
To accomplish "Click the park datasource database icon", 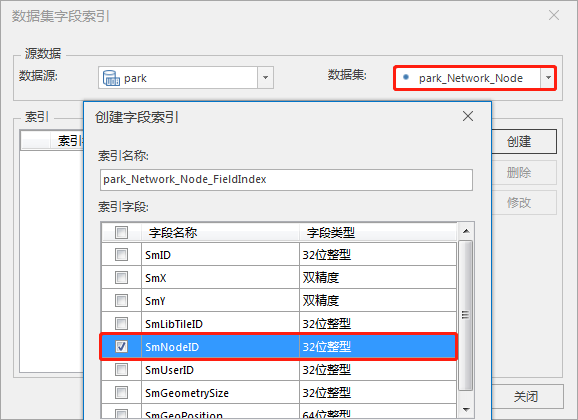I will (x=111, y=78).
